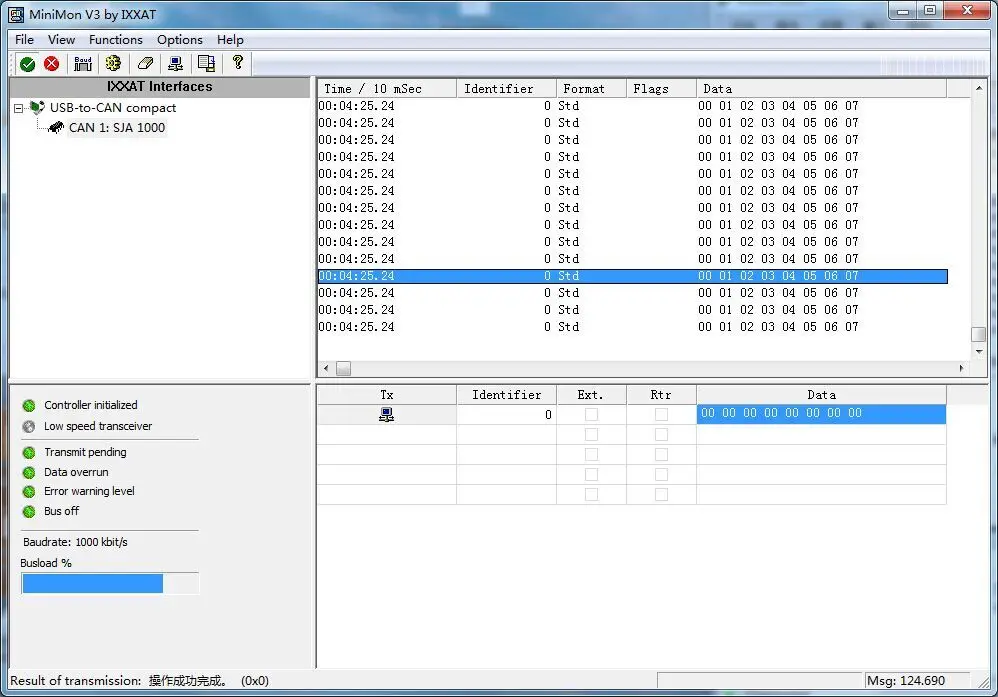Viewport: 998px width, 697px height.
Task: Click receive list horizontal scrollbar thumb
Action: (x=344, y=369)
